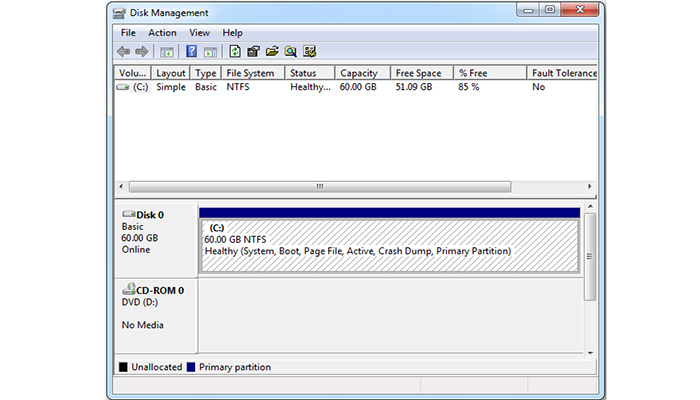Viewport: 700px width, 400px height.
Task: Open Help via blue question mark icon
Action: tap(191, 52)
